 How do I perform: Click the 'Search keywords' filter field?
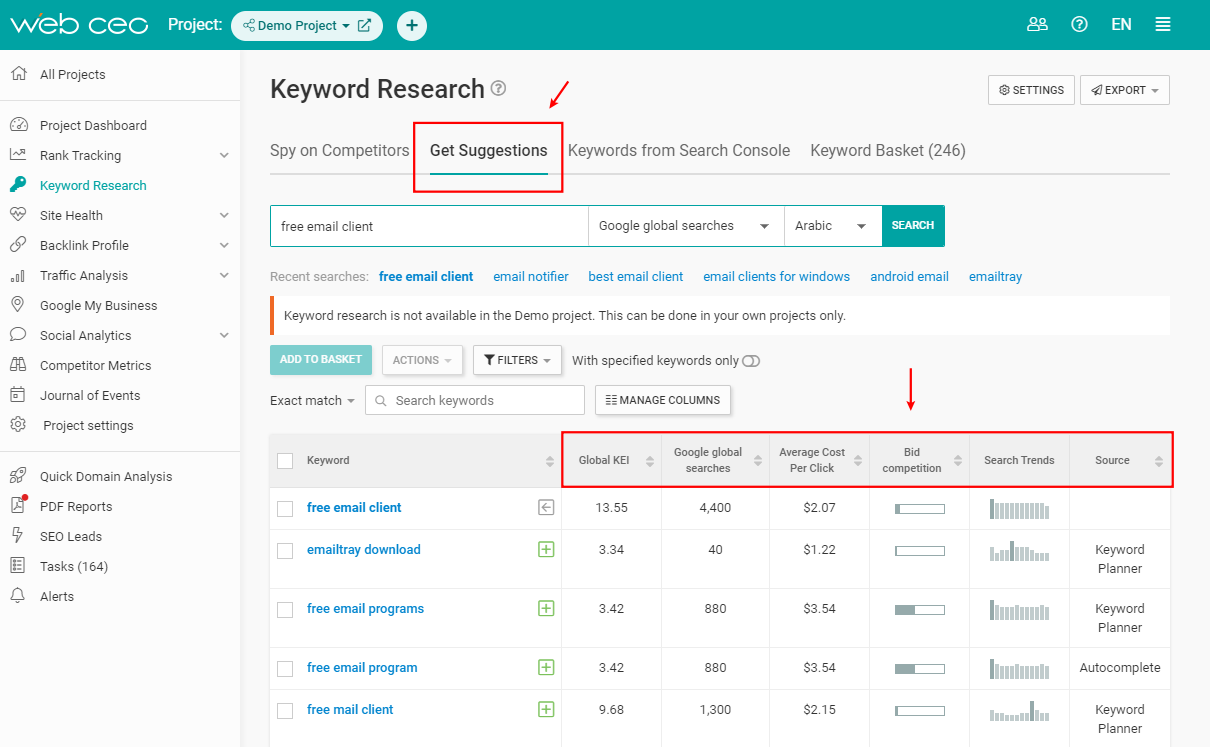pyautogui.click(x=475, y=400)
